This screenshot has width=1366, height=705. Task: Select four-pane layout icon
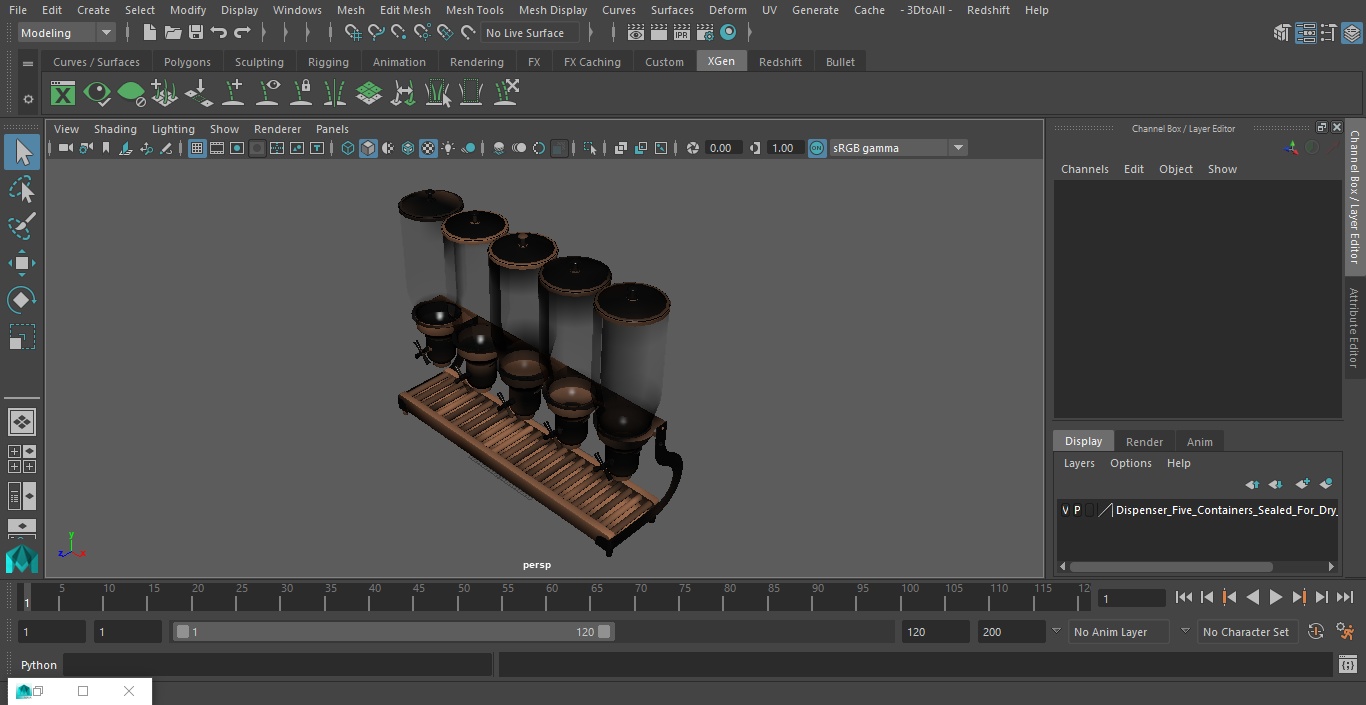tap(22, 459)
